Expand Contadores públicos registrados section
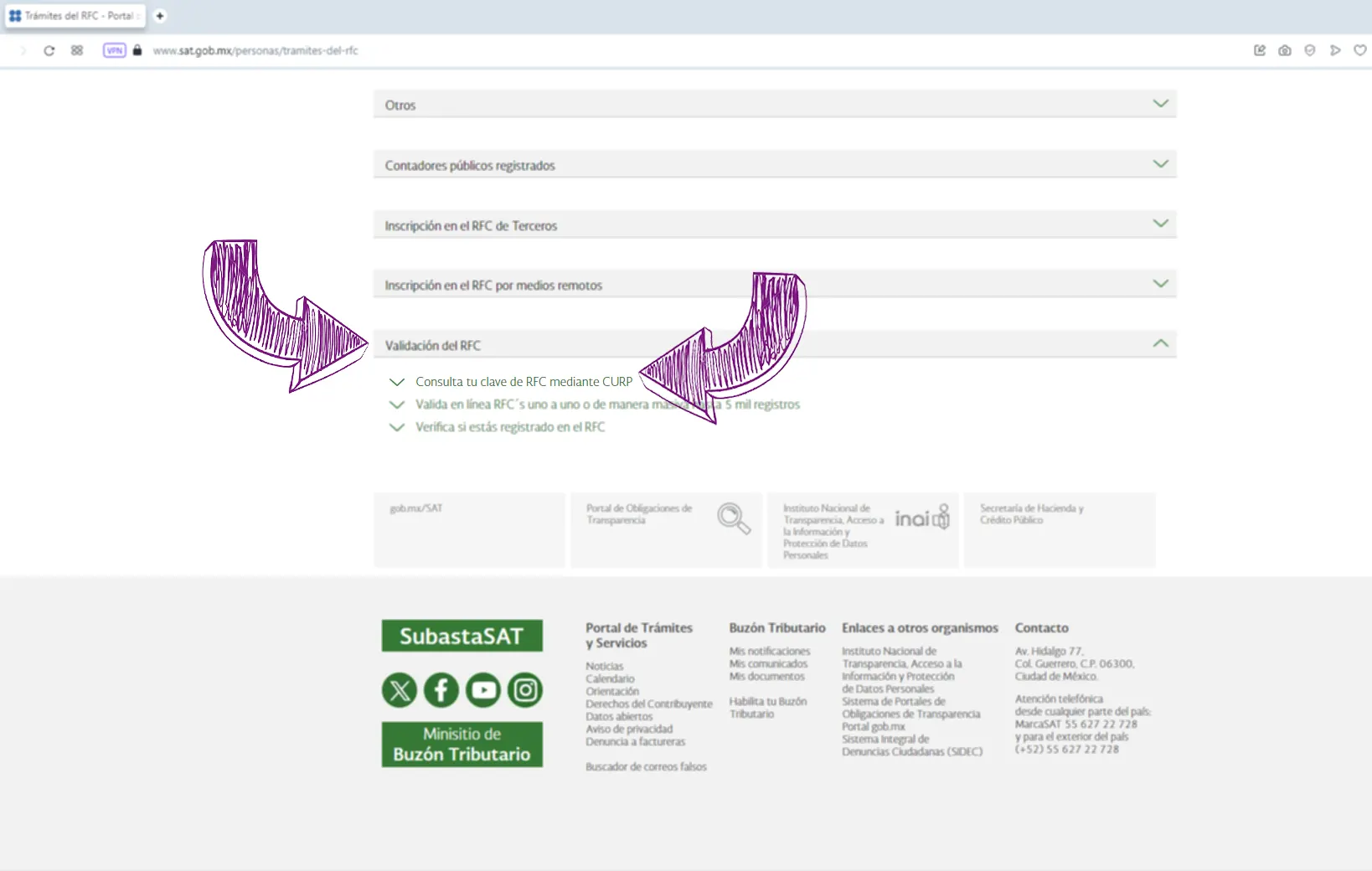 (774, 165)
